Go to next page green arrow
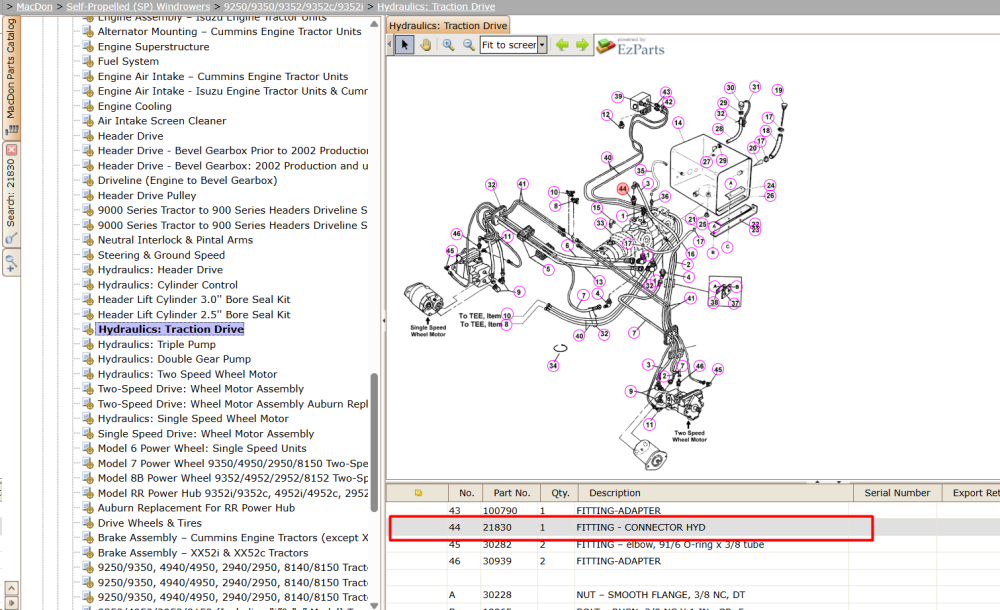 (x=582, y=45)
